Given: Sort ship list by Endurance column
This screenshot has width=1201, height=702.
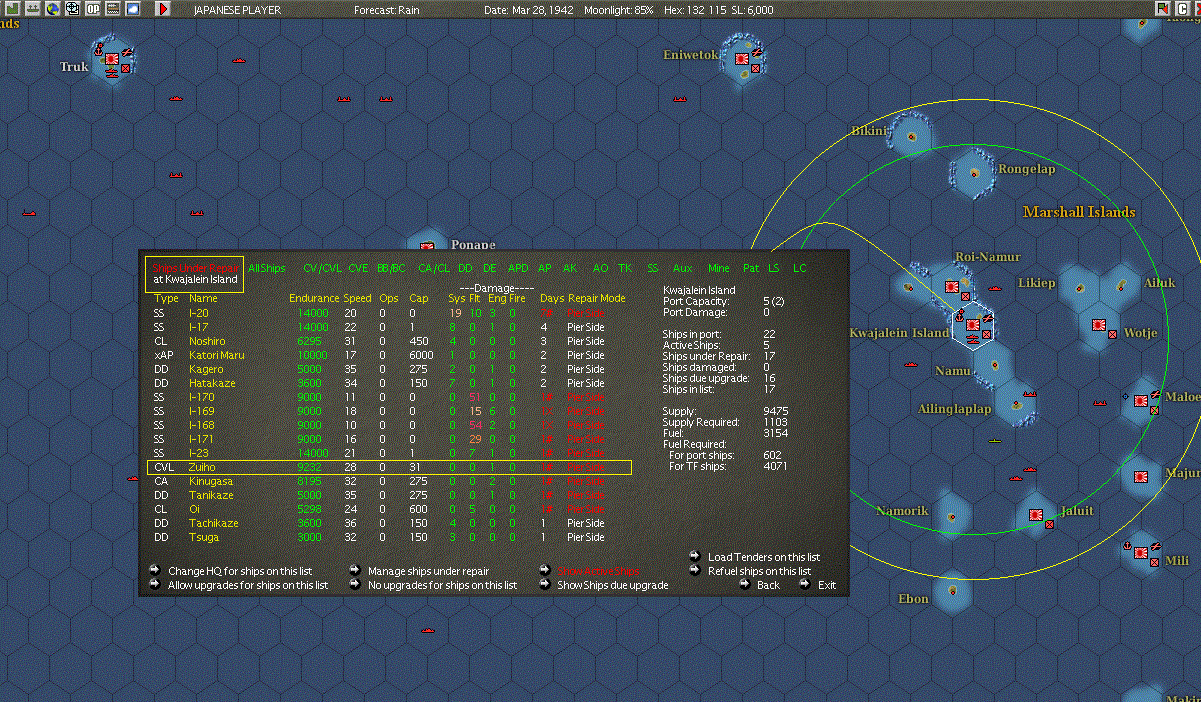Looking at the screenshot, I should pyautogui.click(x=314, y=298).
